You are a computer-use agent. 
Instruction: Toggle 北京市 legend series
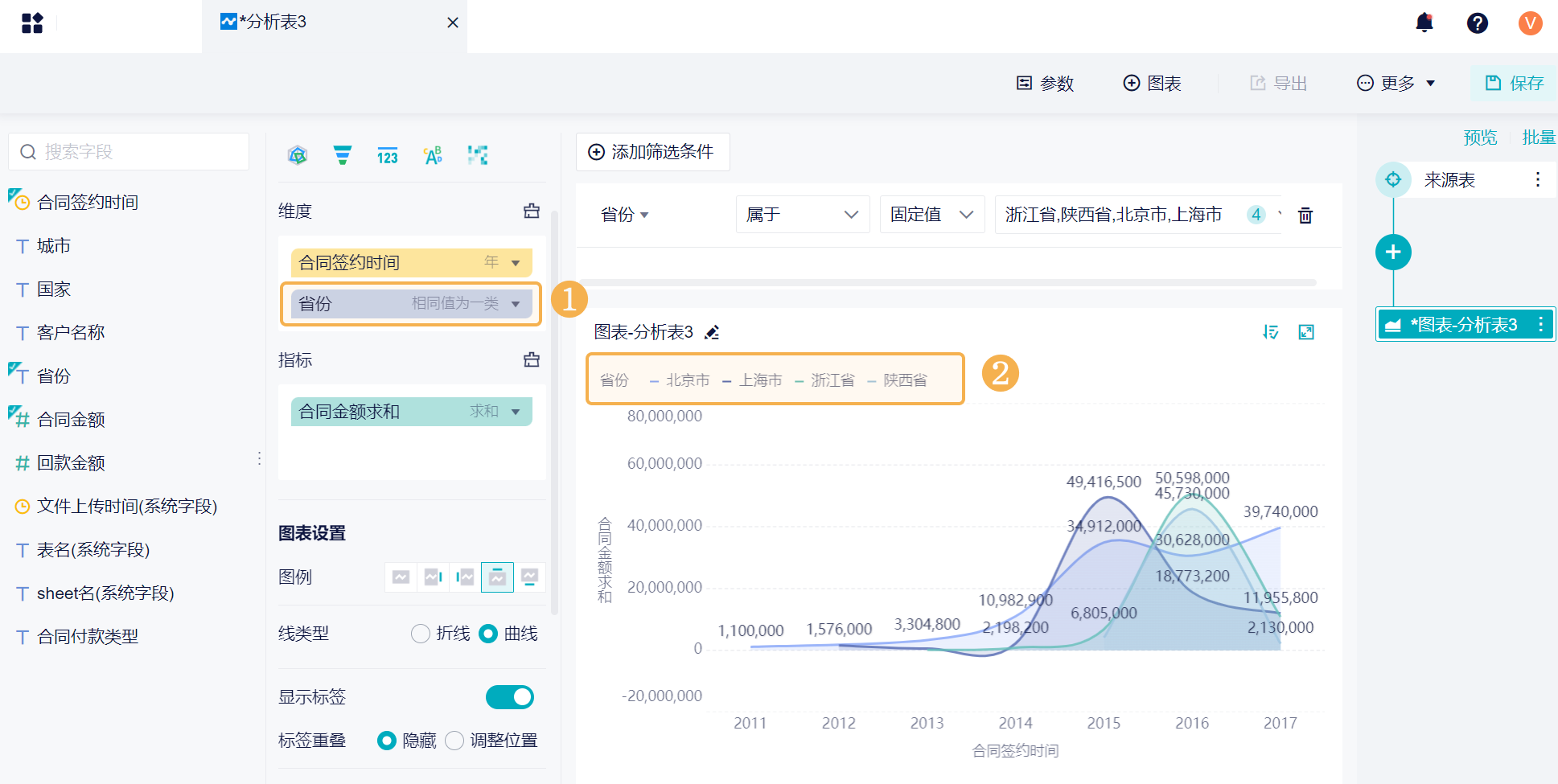[x=680, y=380]
